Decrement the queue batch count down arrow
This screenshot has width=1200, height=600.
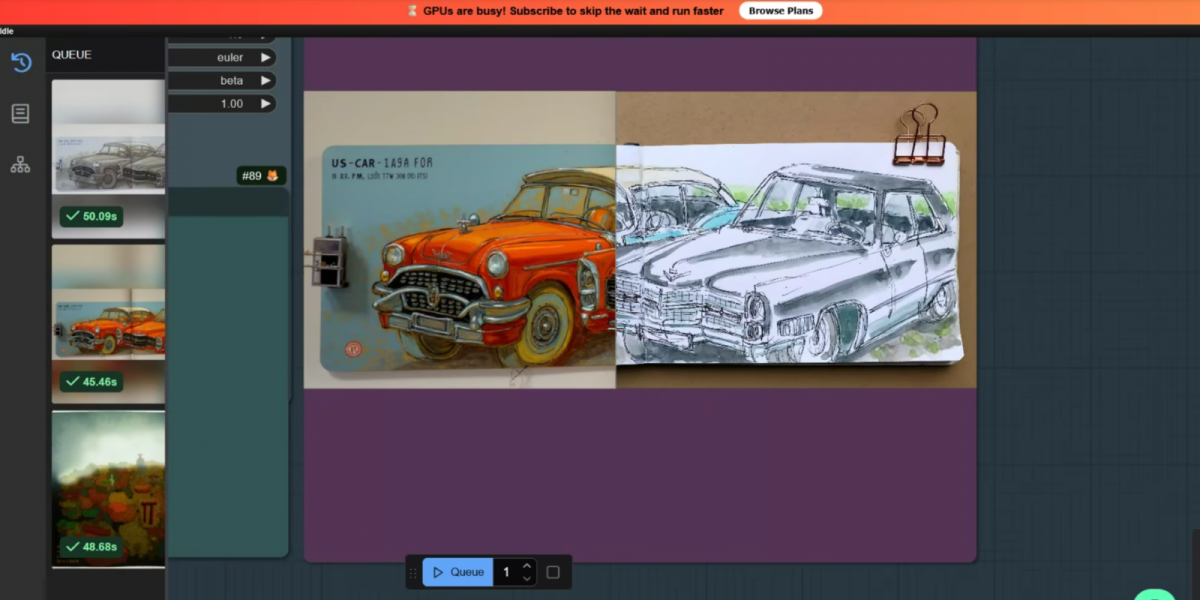tap(527, 578)
